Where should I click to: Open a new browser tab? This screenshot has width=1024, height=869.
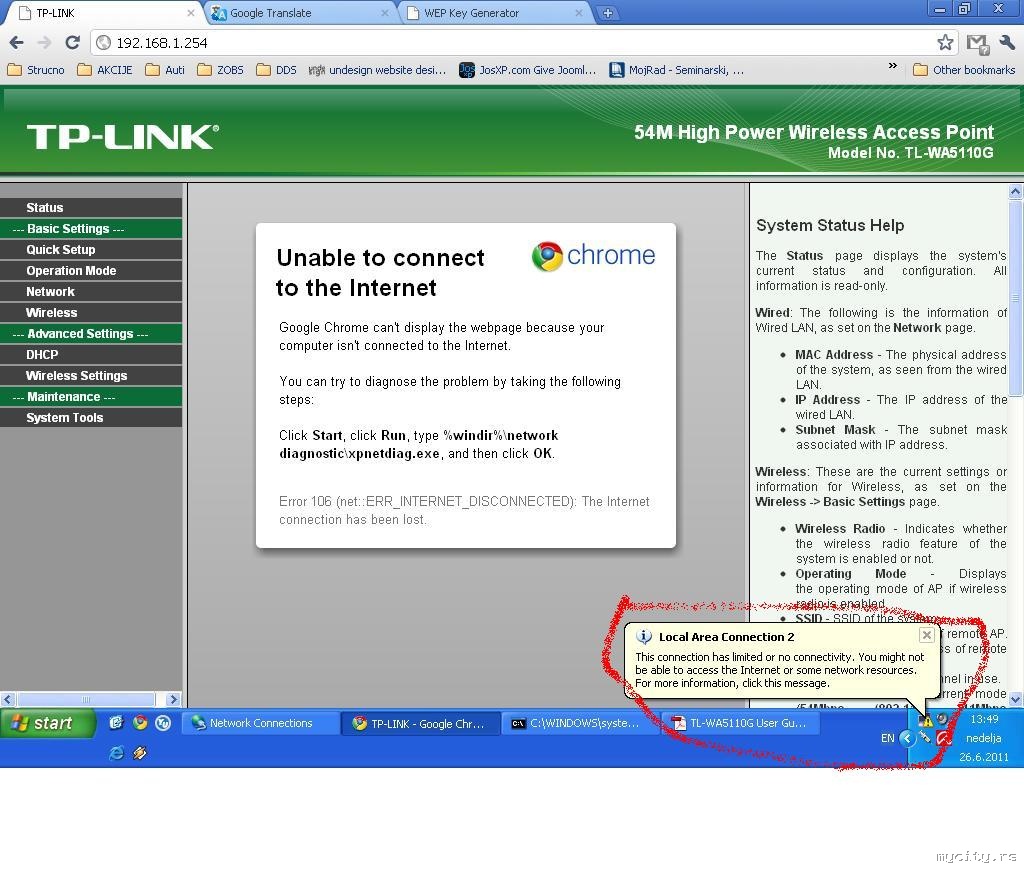pos(607,13)
